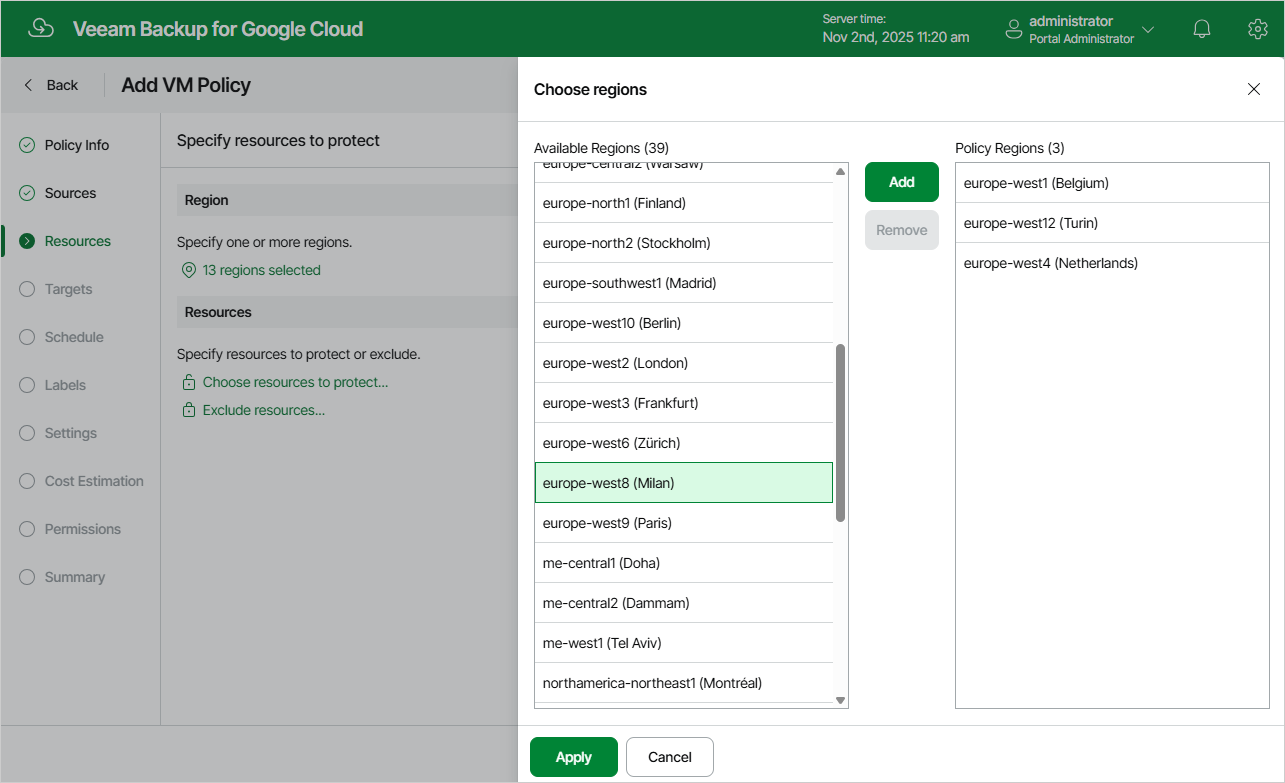The image size is (1285, 783).
Task: Open the Choose resources to protect link
Action: [295, 382]
